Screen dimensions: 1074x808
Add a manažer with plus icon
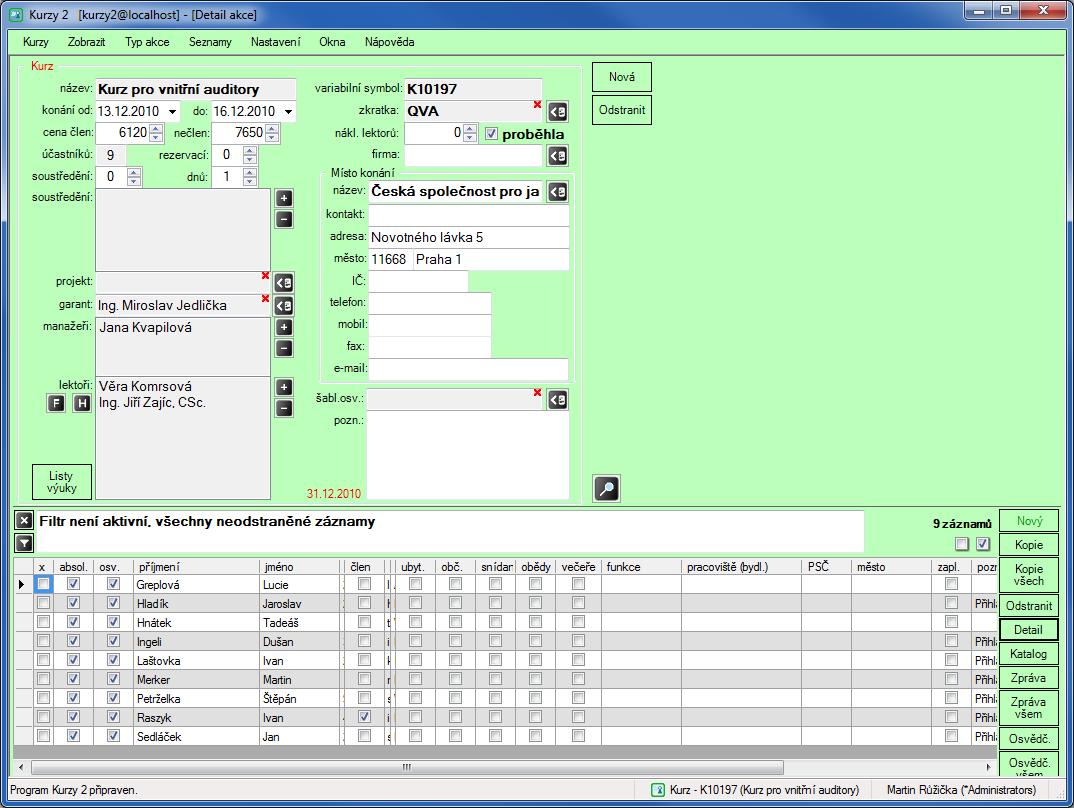[284, 327]
